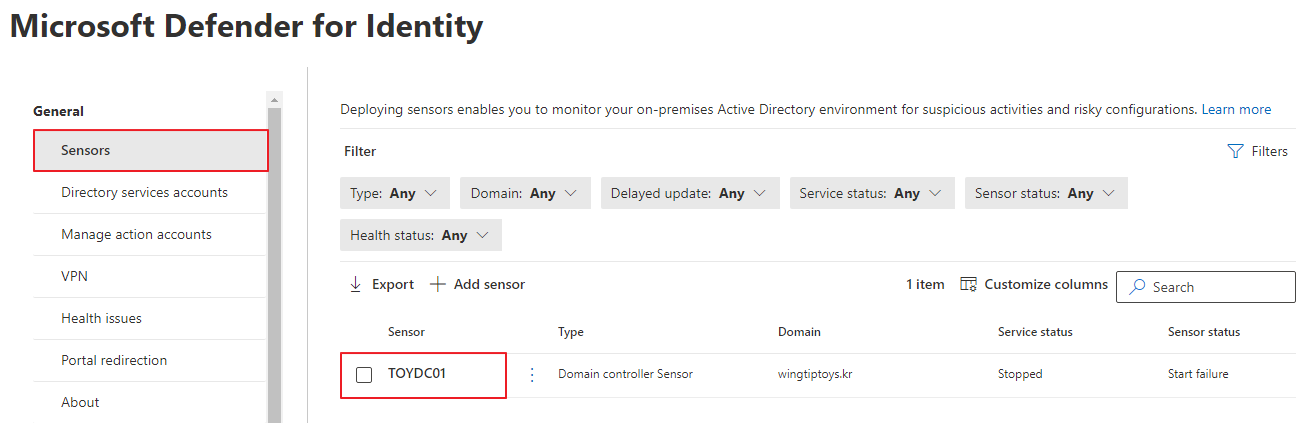Expand the Domain: Any filter dropdown
This screenshot has height=423, width=1299.
point(525,193)
